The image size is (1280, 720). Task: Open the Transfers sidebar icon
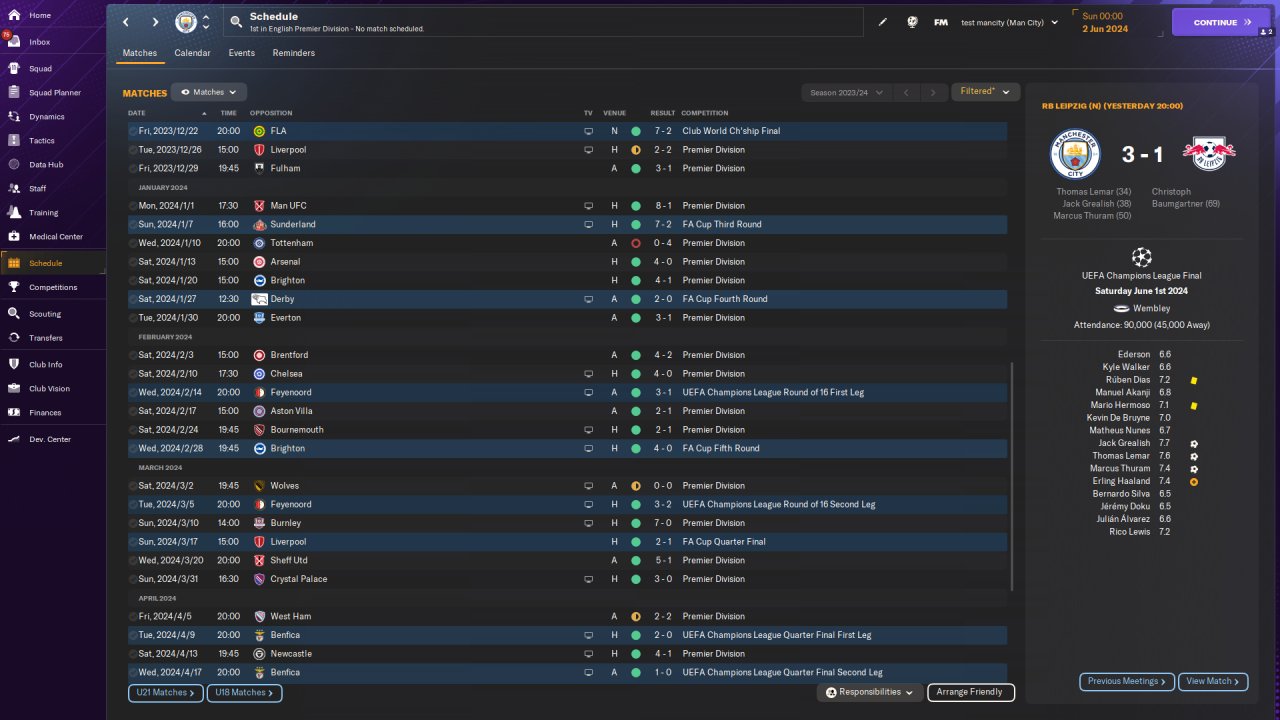pyautogui.click(x=14, y=338)
